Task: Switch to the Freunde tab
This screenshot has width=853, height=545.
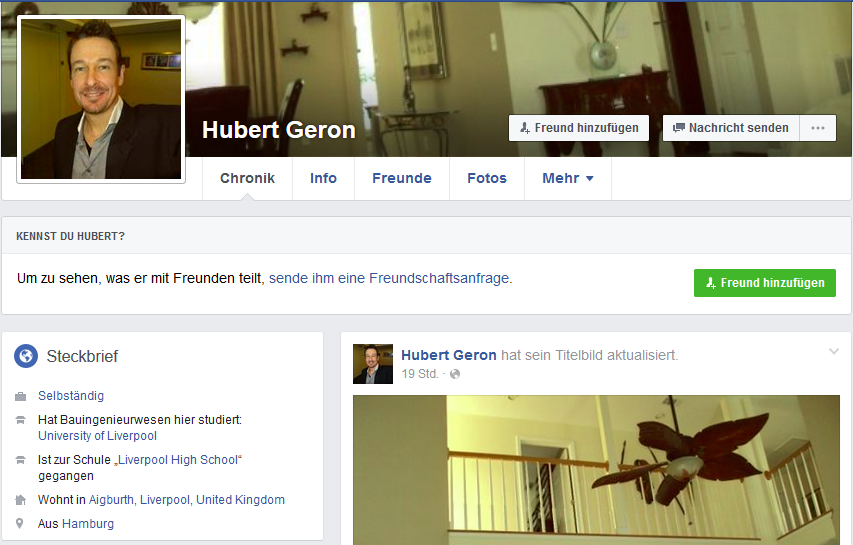Action: pos(401,178)
